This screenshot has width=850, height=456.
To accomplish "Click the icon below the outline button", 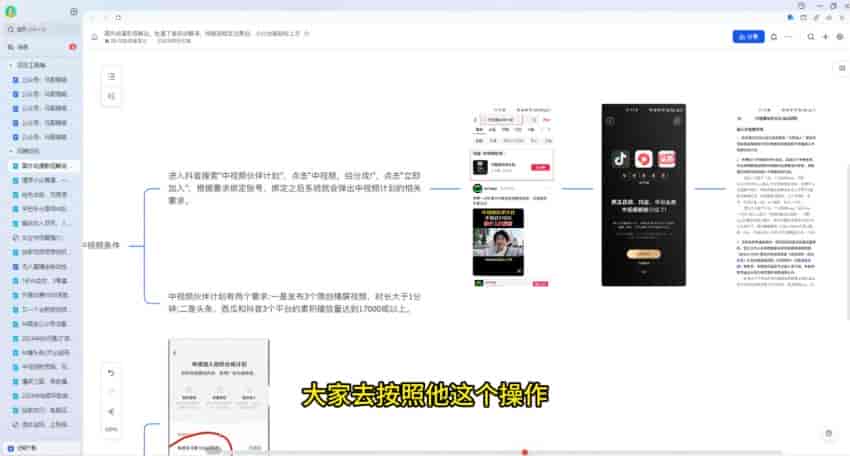I will point(111,96).
